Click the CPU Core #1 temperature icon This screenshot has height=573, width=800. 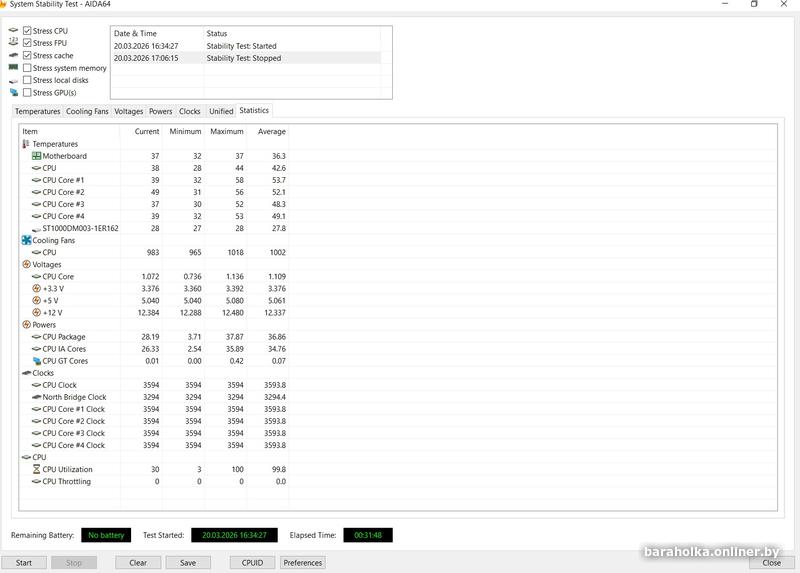pyautogui.click(x=36, y=180)
